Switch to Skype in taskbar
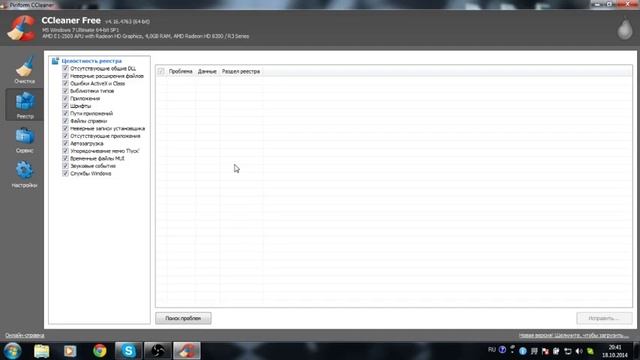This screenshot has width=640, height=360. 129,351
